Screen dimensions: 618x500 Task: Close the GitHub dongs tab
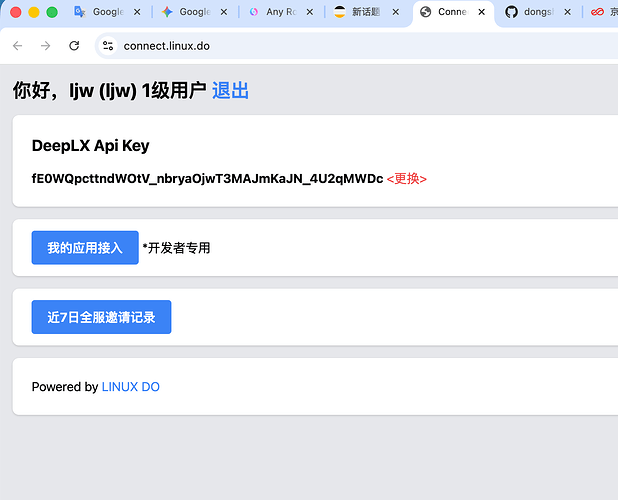pos(567,12)
